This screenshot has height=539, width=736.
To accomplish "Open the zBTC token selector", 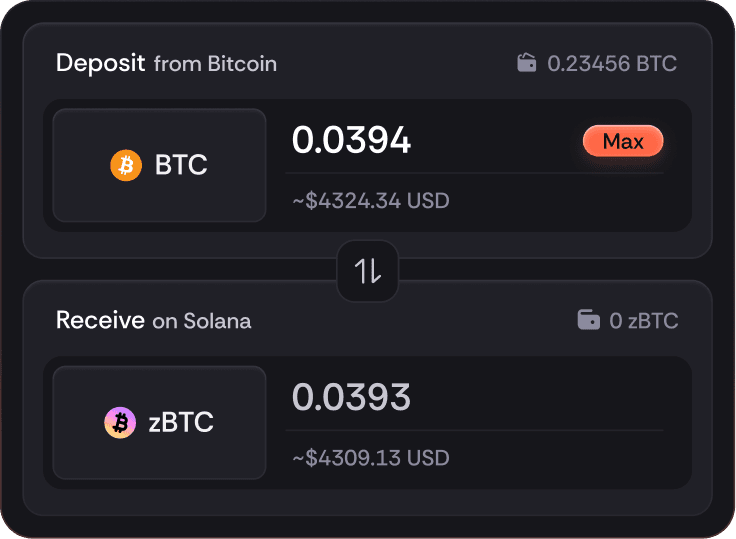I will tap(159, 423).
